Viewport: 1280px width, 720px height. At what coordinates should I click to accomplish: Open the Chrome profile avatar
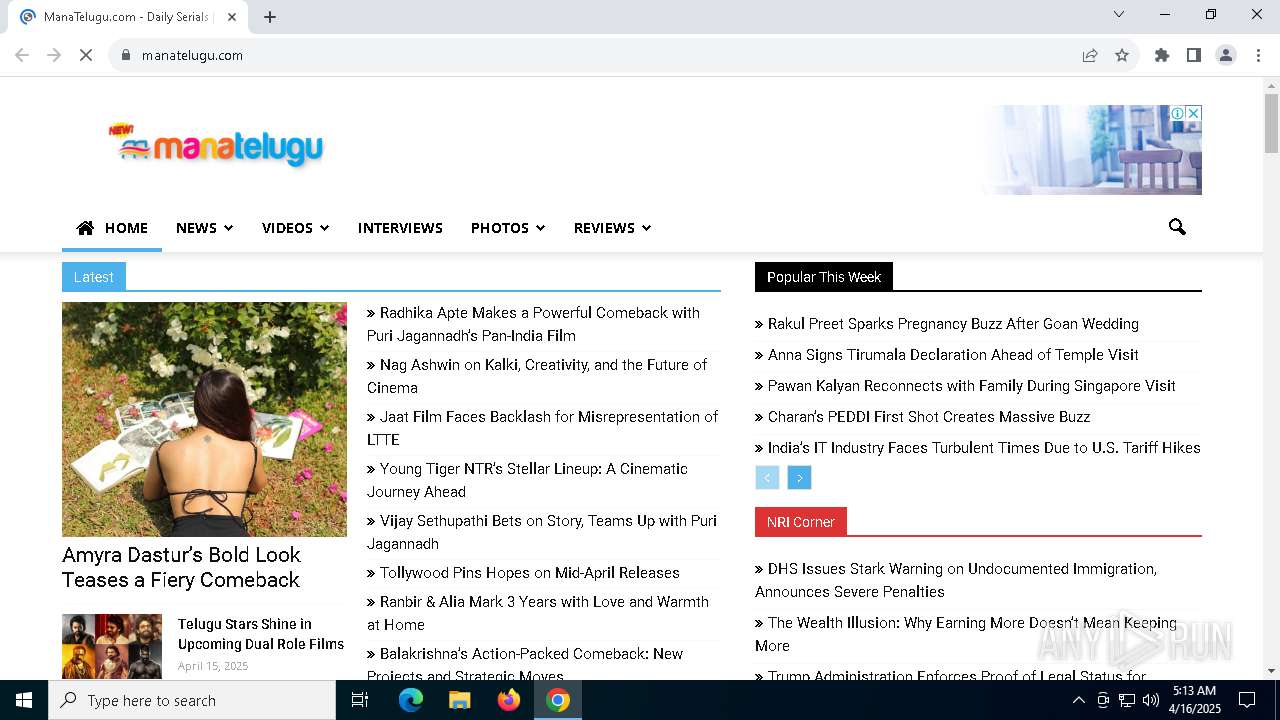coord(1226,55)
